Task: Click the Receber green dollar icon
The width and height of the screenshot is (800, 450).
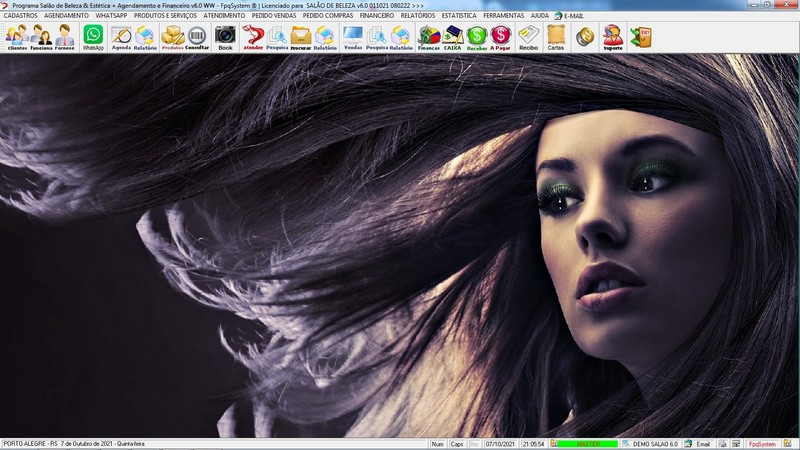Action: (x=477, y=37)
